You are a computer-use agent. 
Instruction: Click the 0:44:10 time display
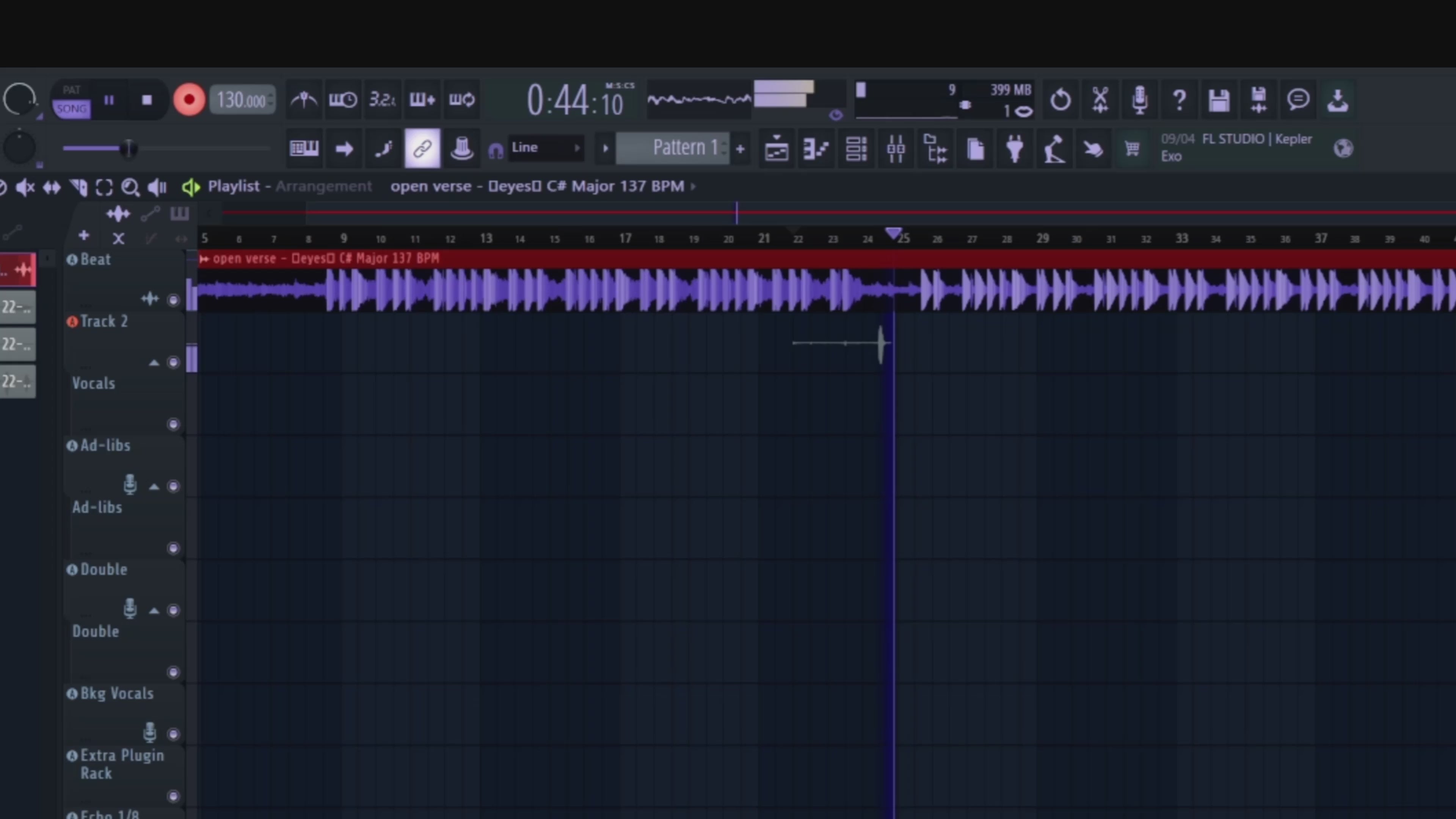(x=576, y=100)
